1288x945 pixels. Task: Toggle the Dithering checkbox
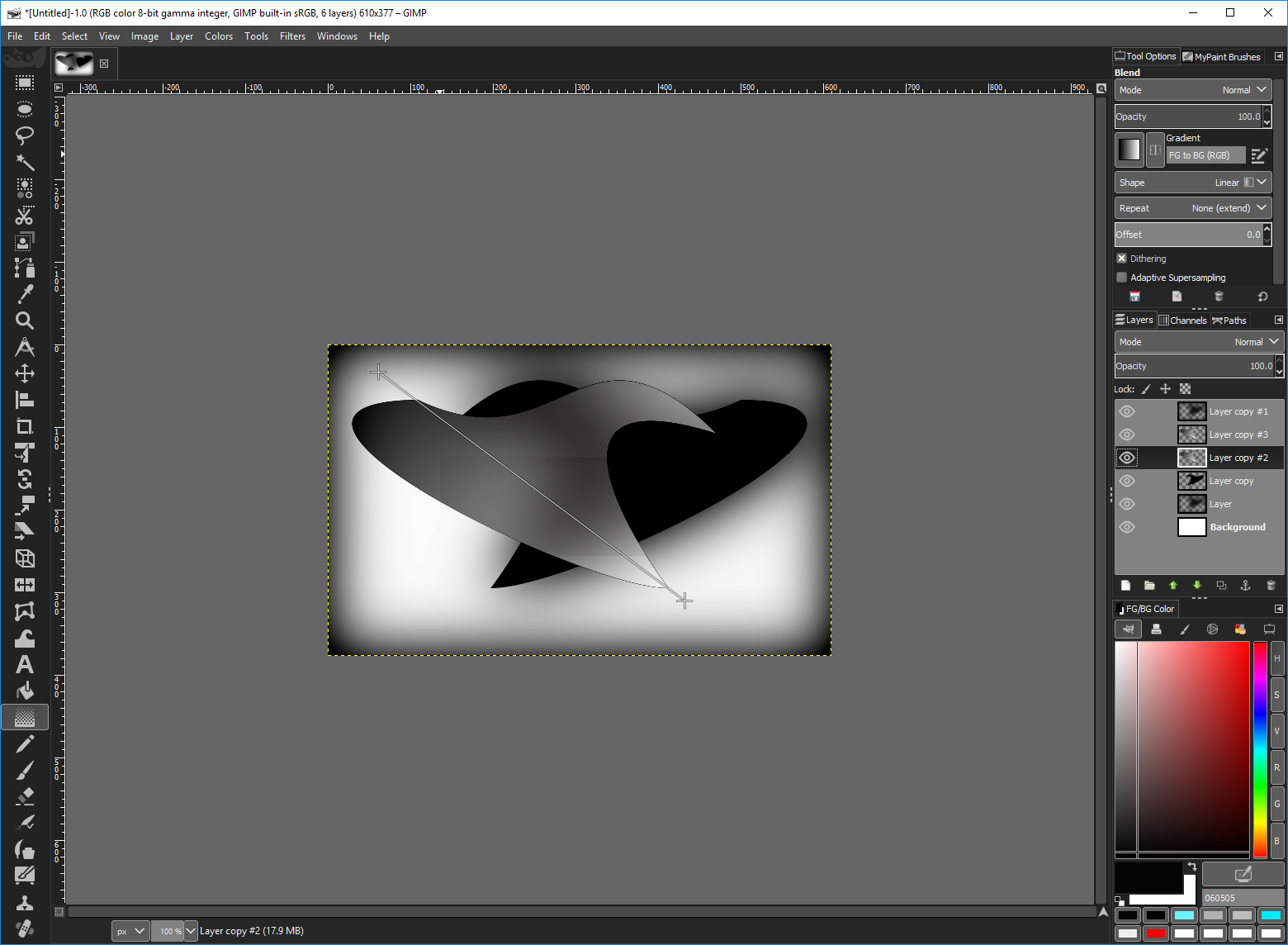(x=1121, y=259)
